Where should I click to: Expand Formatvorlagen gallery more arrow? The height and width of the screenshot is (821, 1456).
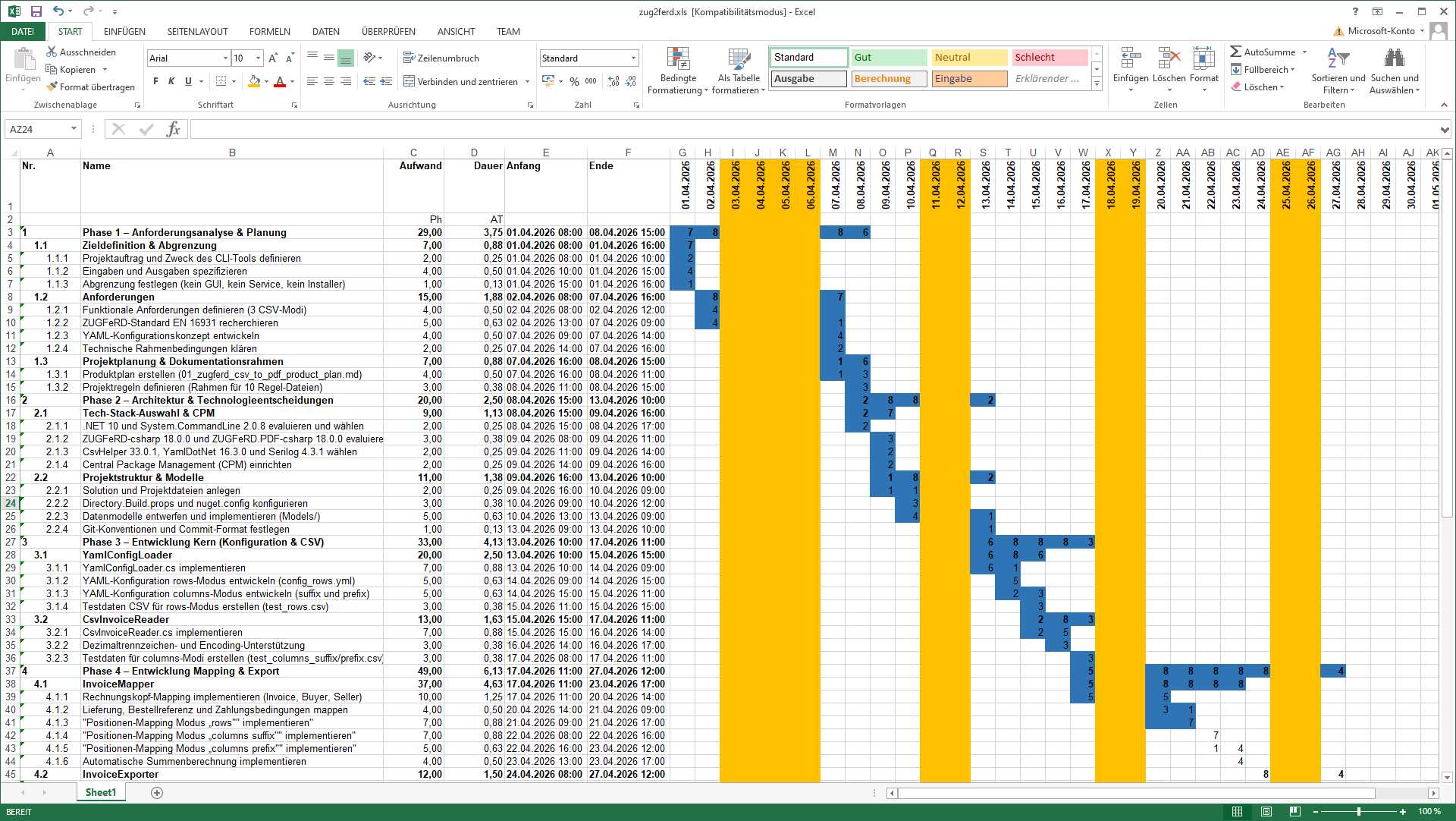point(1097,84)
